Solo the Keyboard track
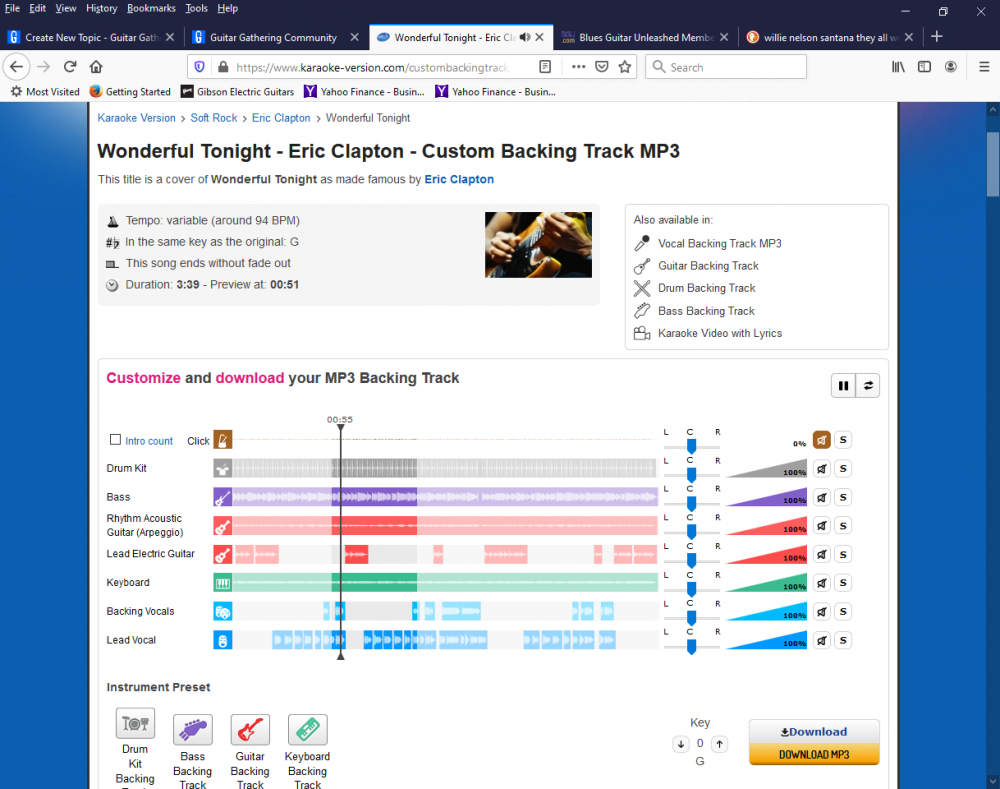The height and width of the screenshot is (789, 1000). coord(843,583)
